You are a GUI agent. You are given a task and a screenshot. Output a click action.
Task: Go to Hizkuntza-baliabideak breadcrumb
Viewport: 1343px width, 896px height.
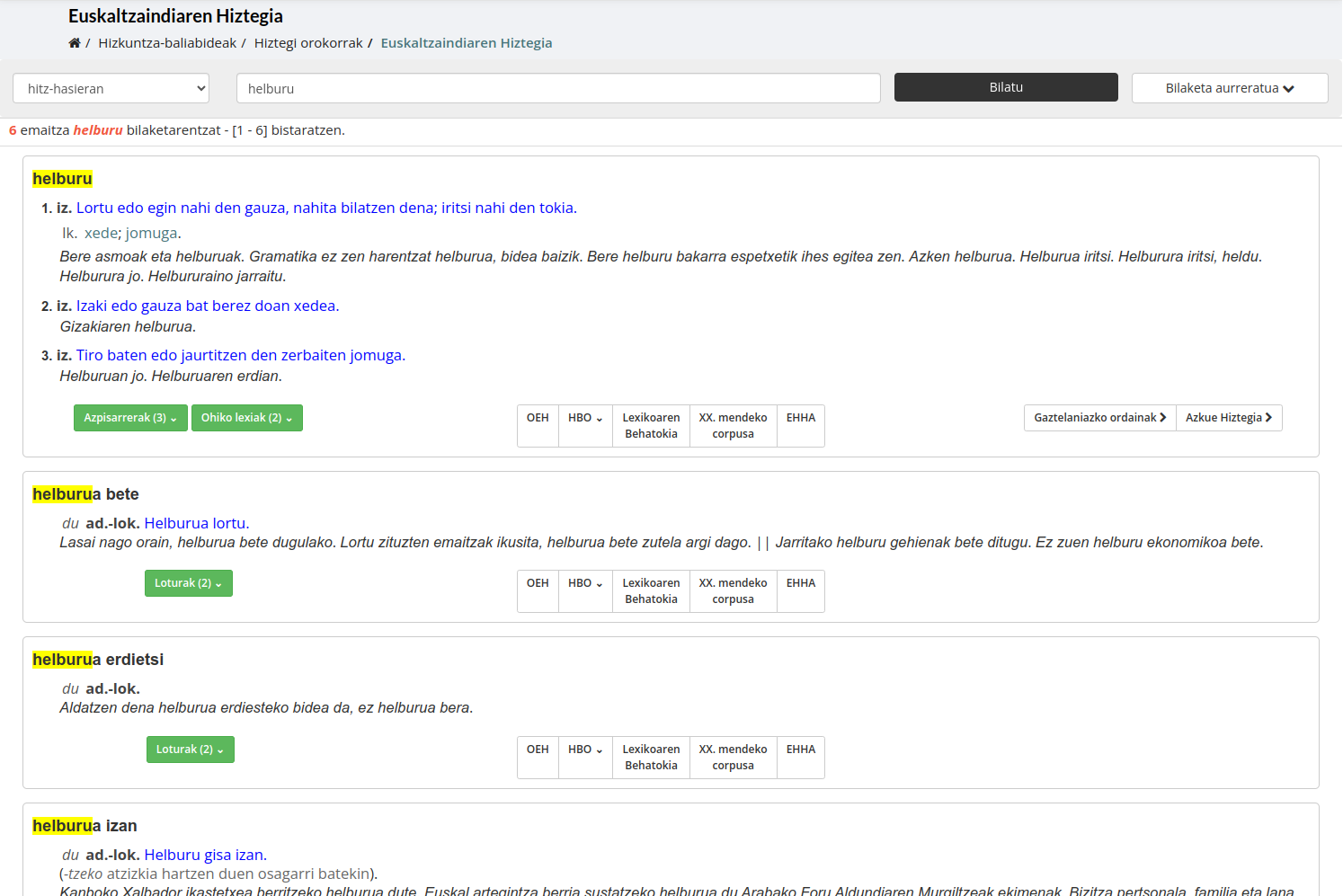(167, 43)
